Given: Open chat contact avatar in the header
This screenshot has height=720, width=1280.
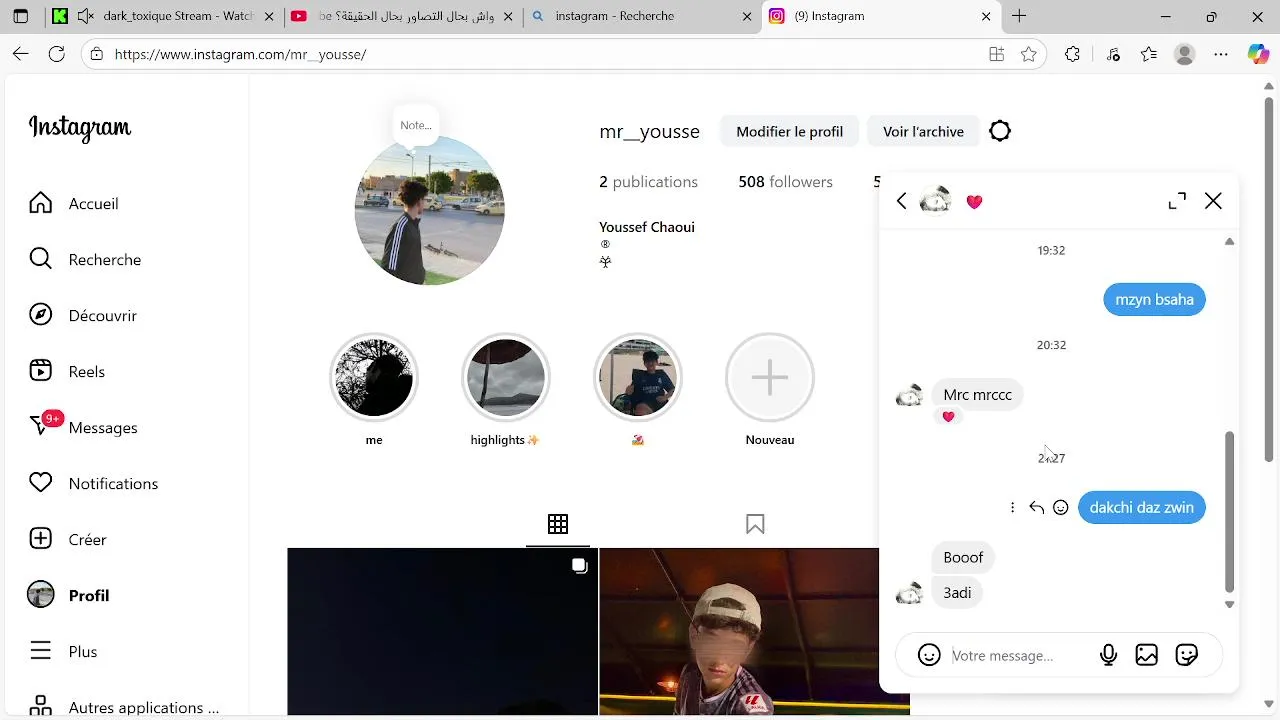Looking at the screenshot, I should coord(935,201).
